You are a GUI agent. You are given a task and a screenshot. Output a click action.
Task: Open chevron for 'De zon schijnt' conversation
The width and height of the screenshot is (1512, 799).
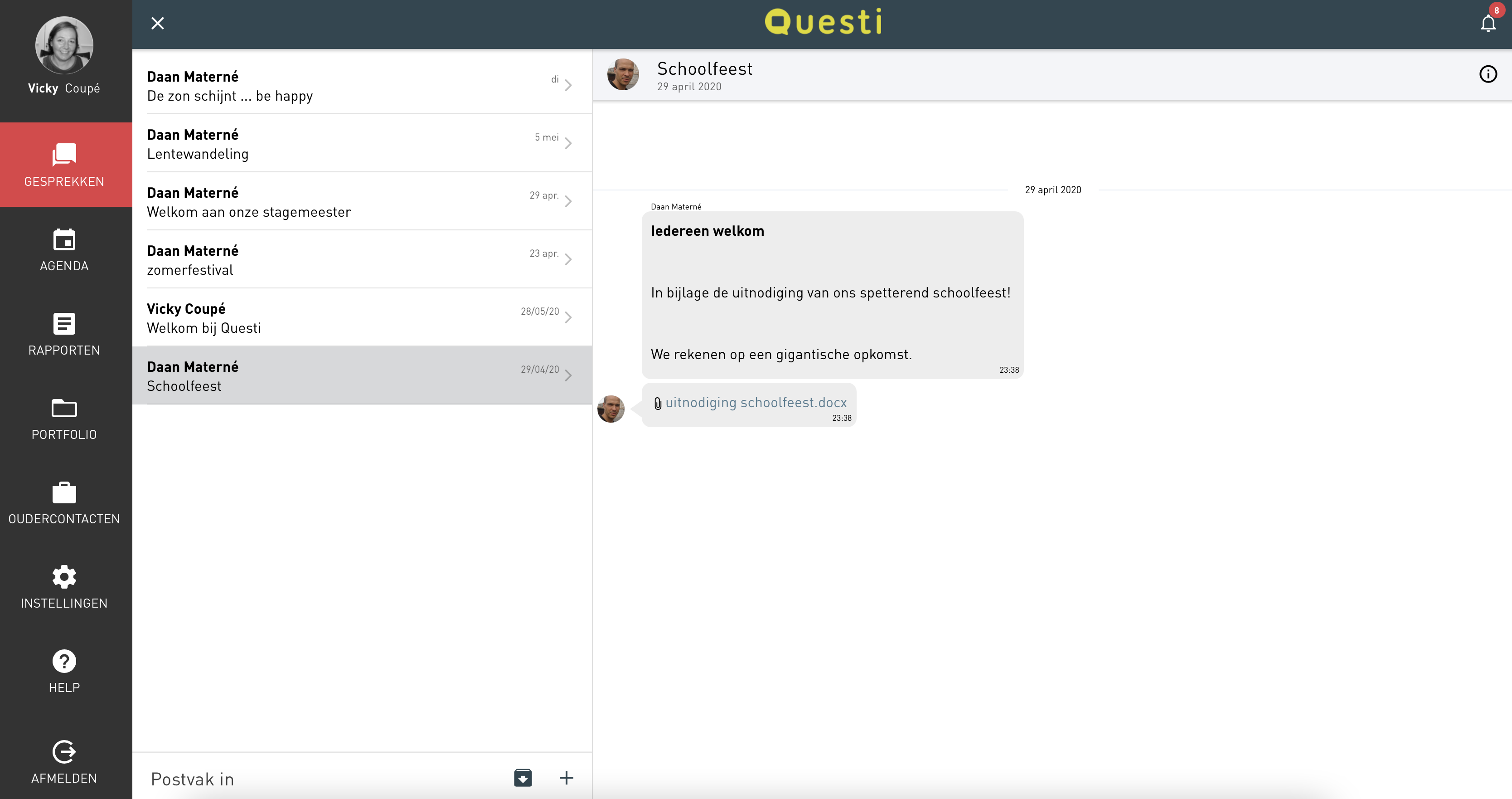pyautogui.click(x=568, y=86)
